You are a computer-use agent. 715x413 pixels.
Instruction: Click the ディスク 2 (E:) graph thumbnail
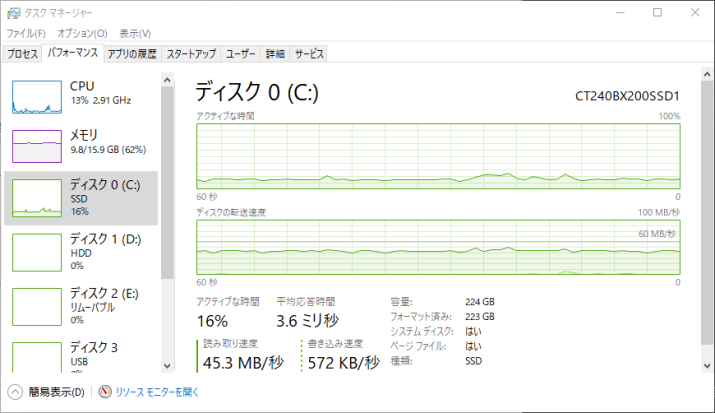[x=37, y=305]
